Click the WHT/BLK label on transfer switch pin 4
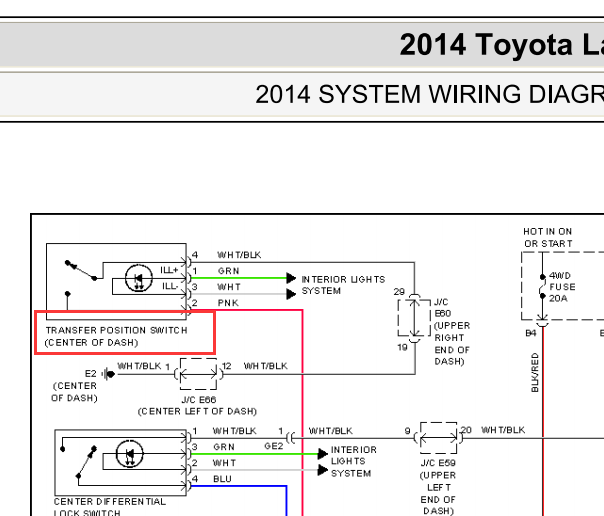The width and height of the screenshot is (604, 516). pos(239,255)
